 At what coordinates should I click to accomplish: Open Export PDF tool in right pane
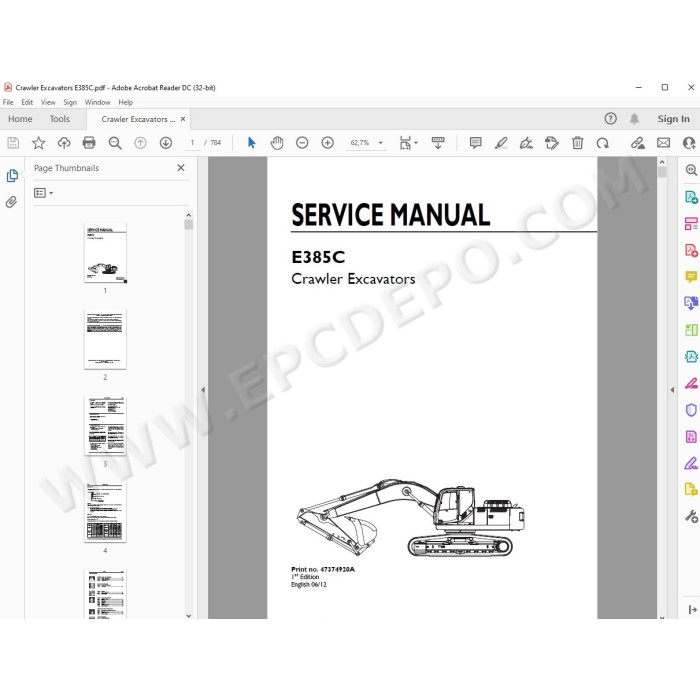click(x=691, y=197)
